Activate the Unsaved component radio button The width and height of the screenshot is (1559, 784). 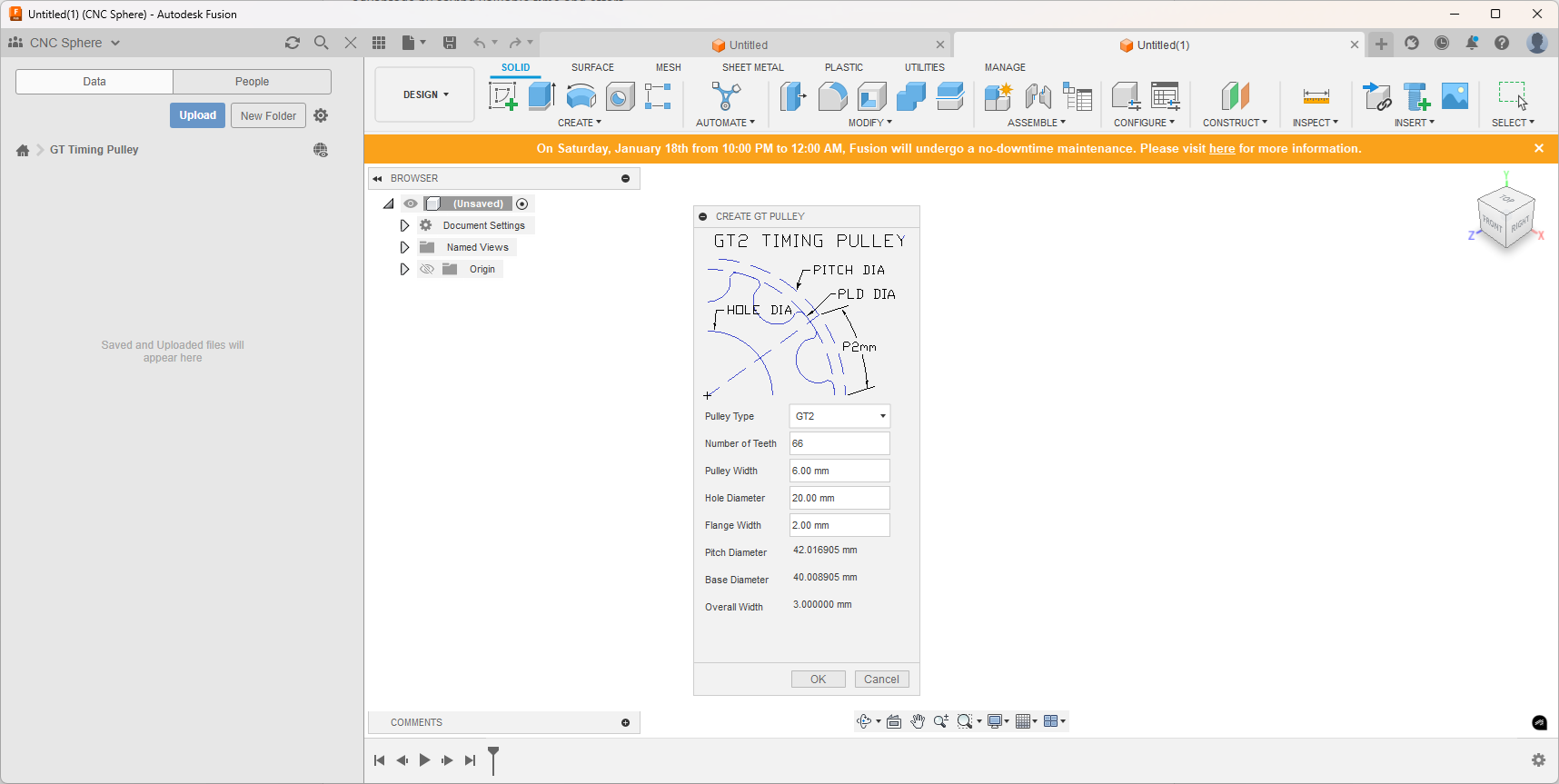(521, 203)
